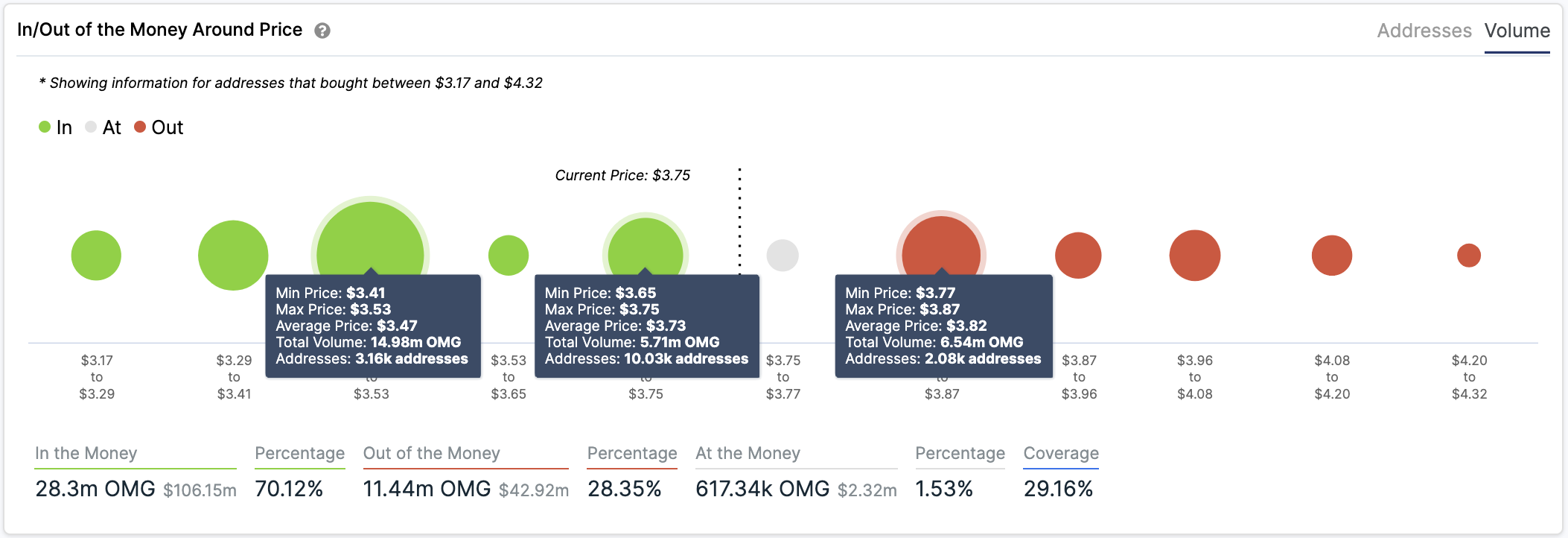Viewport: 1568px width, 538px height.
Task: Click the smallest red $4.20 to $4.32 bubble
Action: (1469, 256)
